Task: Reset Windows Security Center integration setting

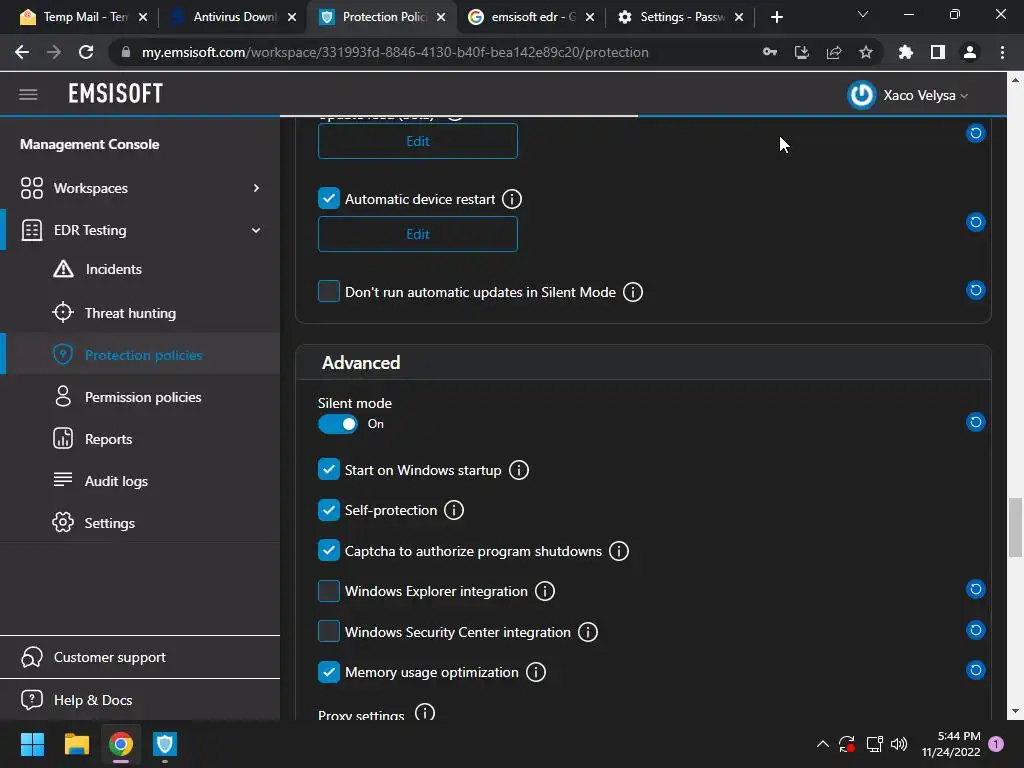Action: coord(976,630)
